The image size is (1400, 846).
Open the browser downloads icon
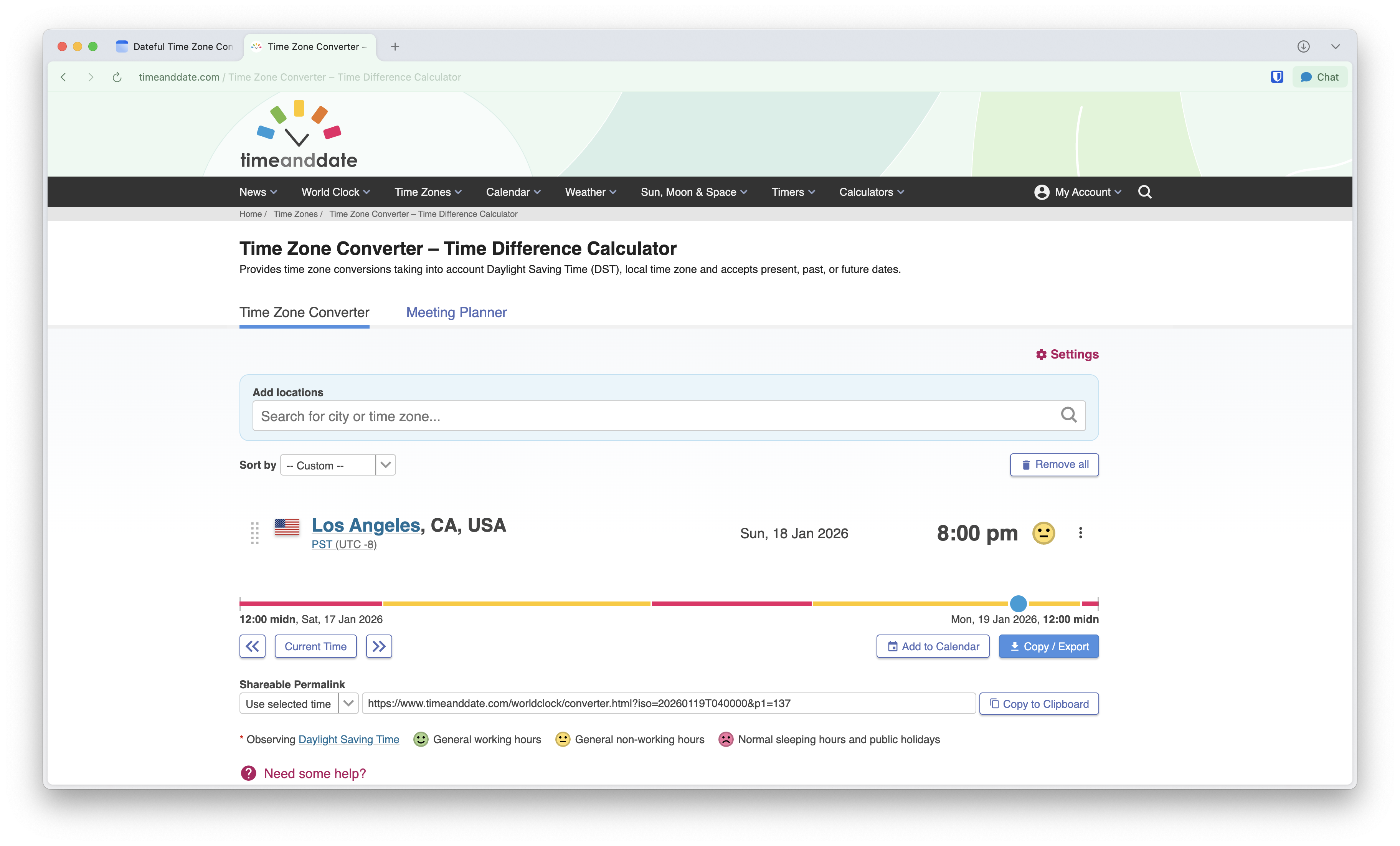[x=1303, y=46]
